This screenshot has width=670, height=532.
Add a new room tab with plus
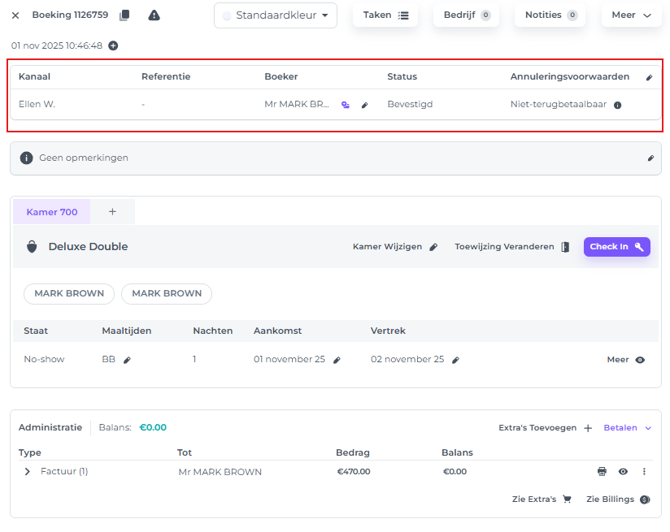pyautogui.click(x=113, y=212)
